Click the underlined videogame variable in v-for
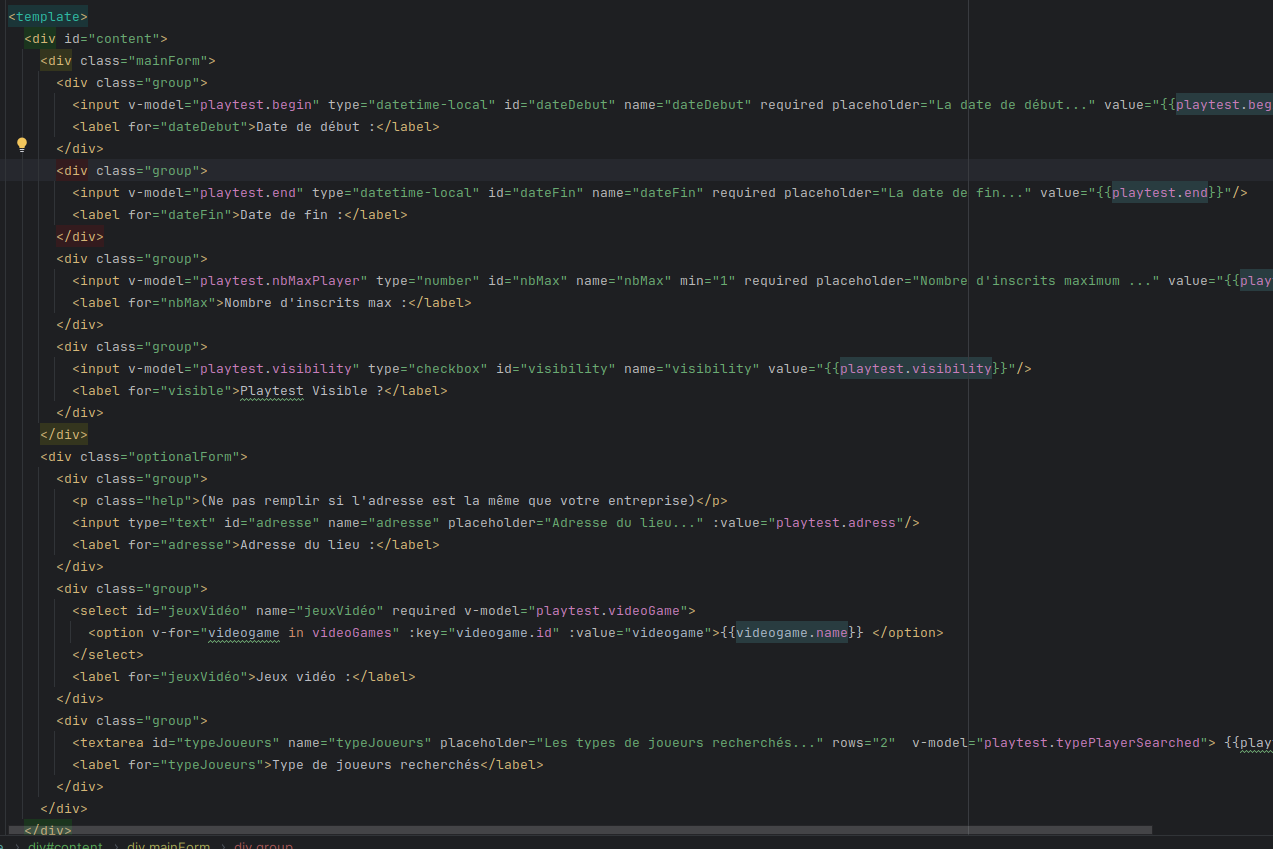The image size is (1273, 849). coord(243,632)
